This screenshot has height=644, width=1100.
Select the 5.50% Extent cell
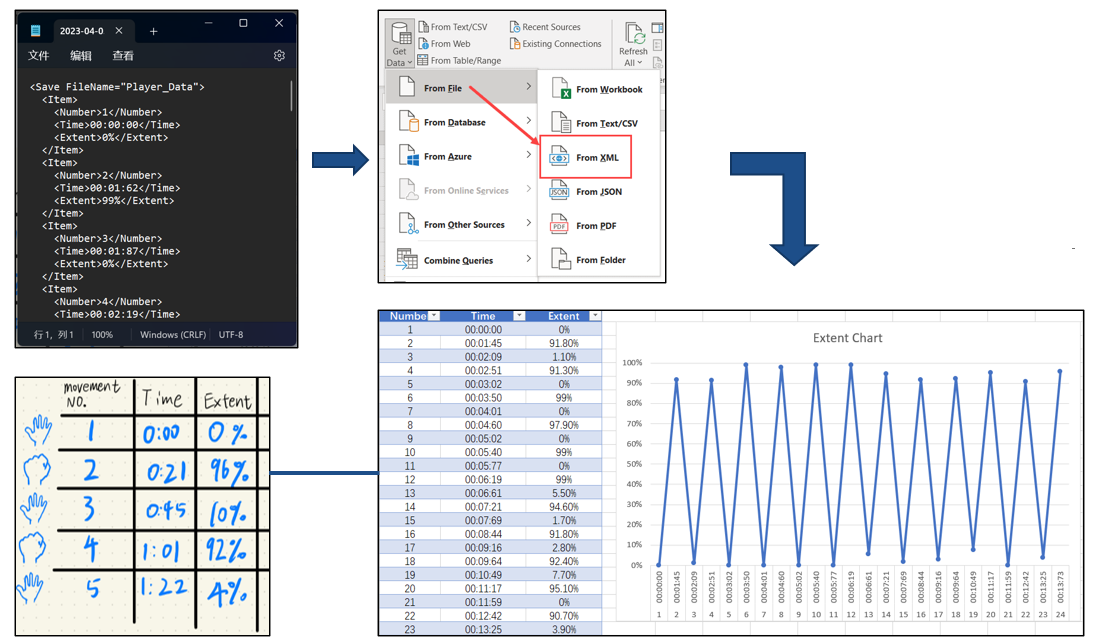click(564, 493)
